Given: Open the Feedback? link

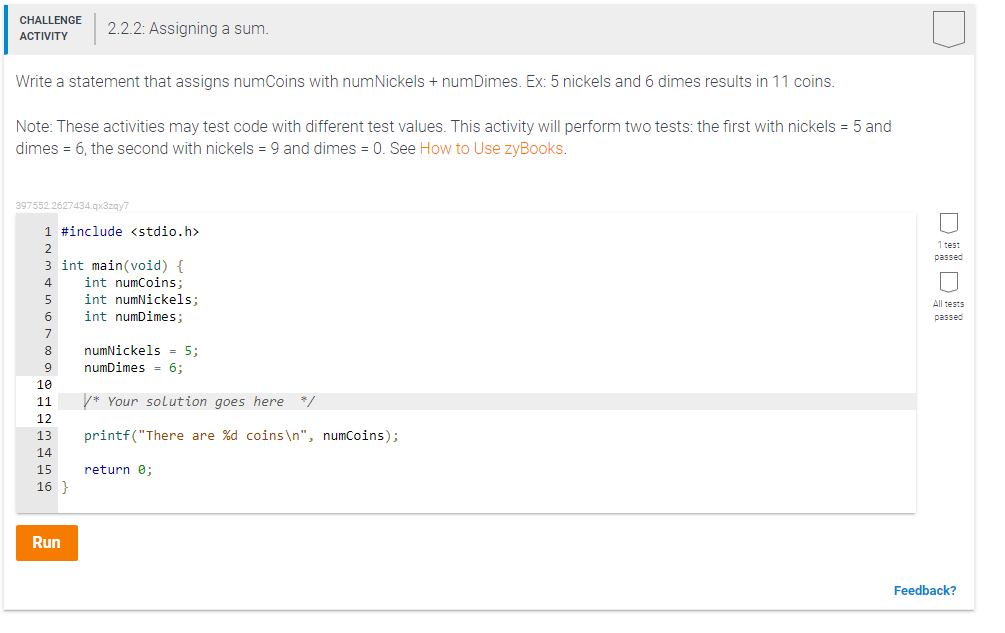Looking at the screenshot, I should tap(925, 591).
